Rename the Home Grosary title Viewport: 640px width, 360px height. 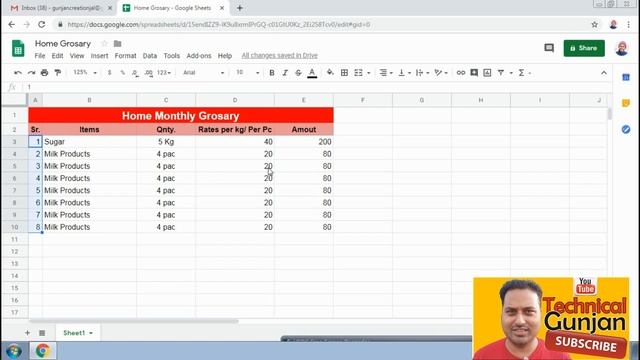[x=62, y=43]
